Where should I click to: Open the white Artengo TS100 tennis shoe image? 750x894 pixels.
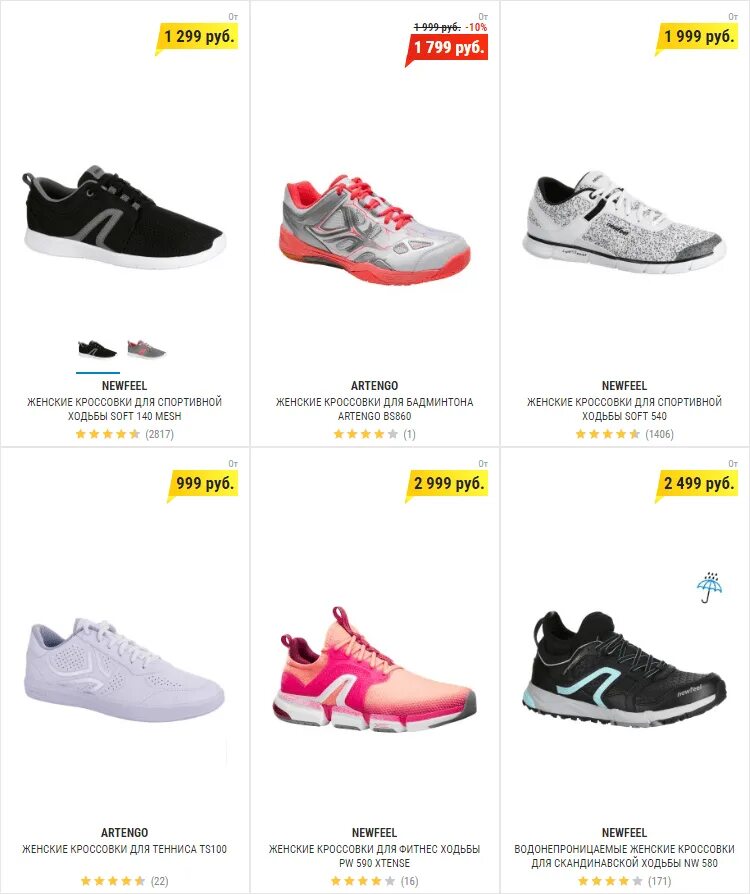click(x=124, y=668)
